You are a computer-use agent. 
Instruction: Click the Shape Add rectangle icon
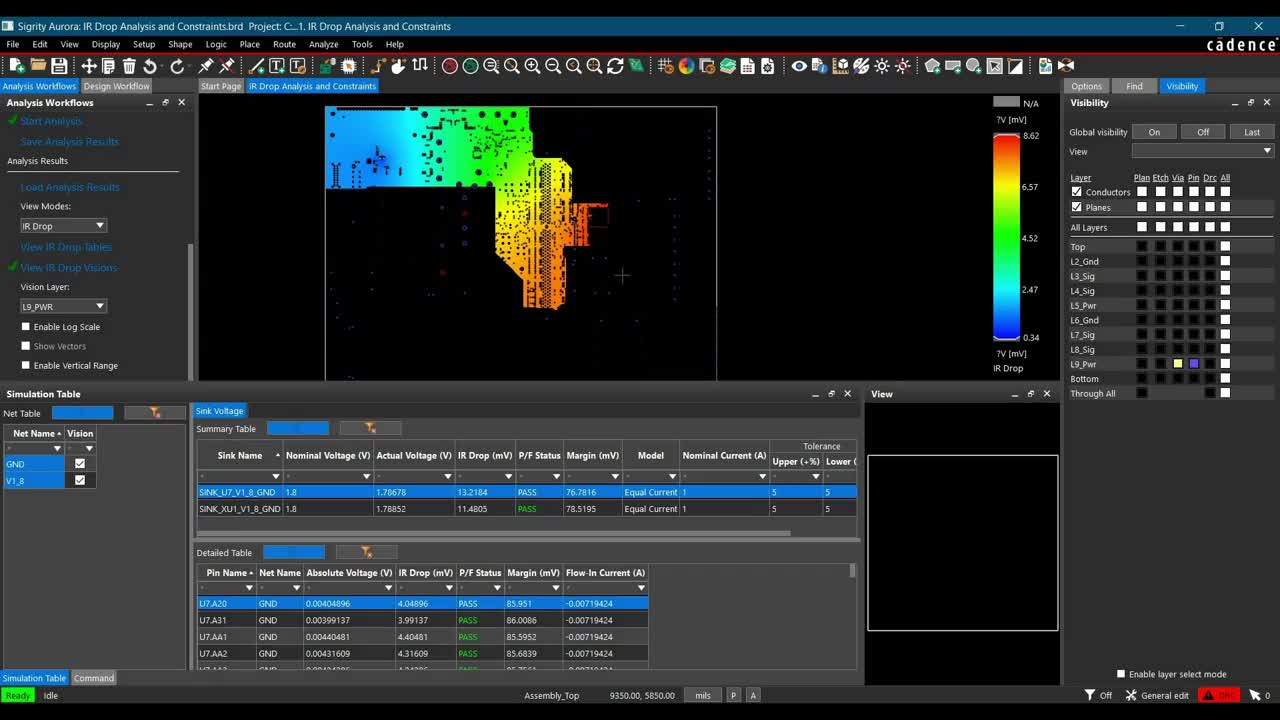pyautogui.click(x=953, y=66)
